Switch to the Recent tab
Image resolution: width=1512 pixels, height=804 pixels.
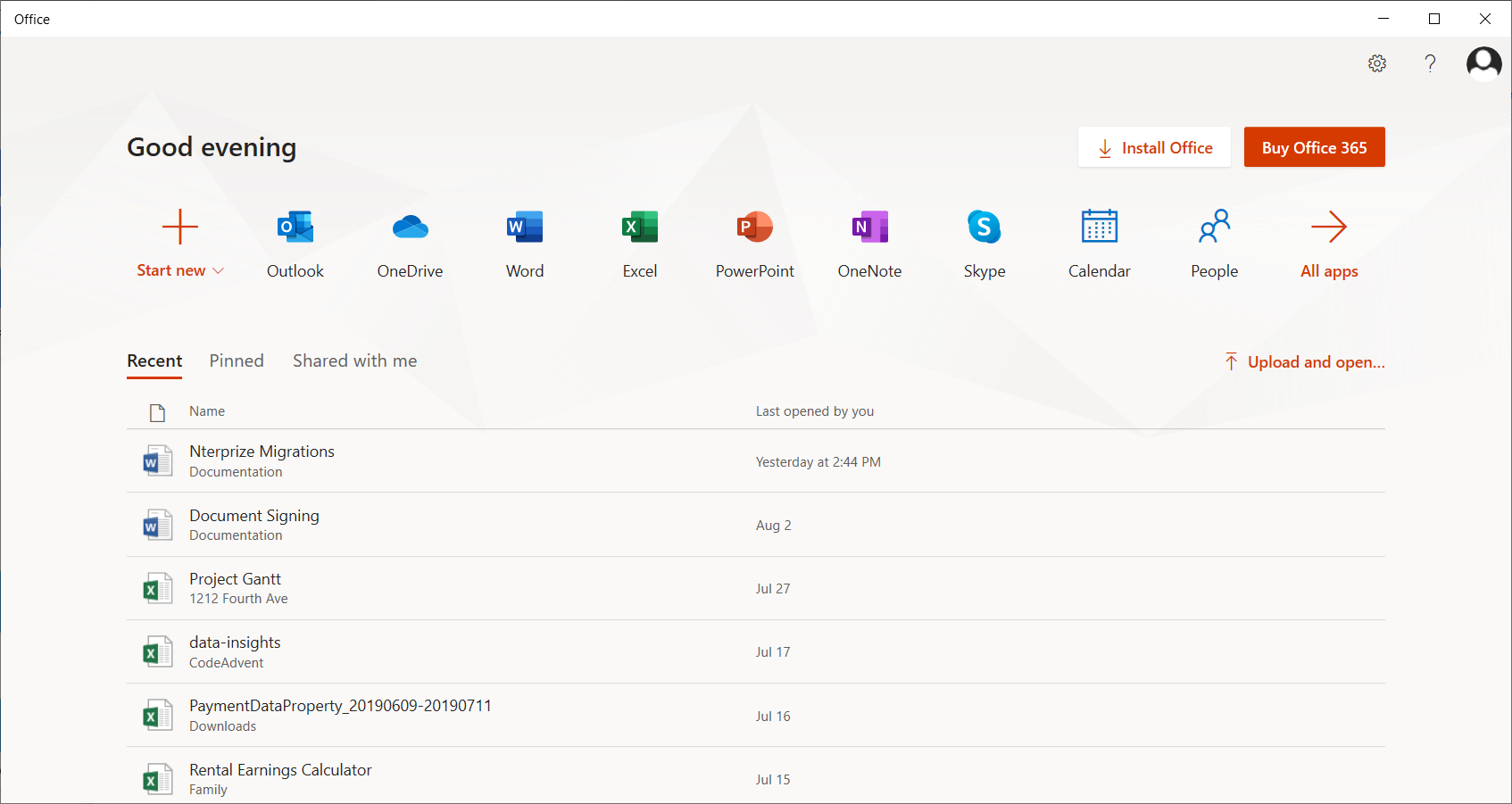154,361
